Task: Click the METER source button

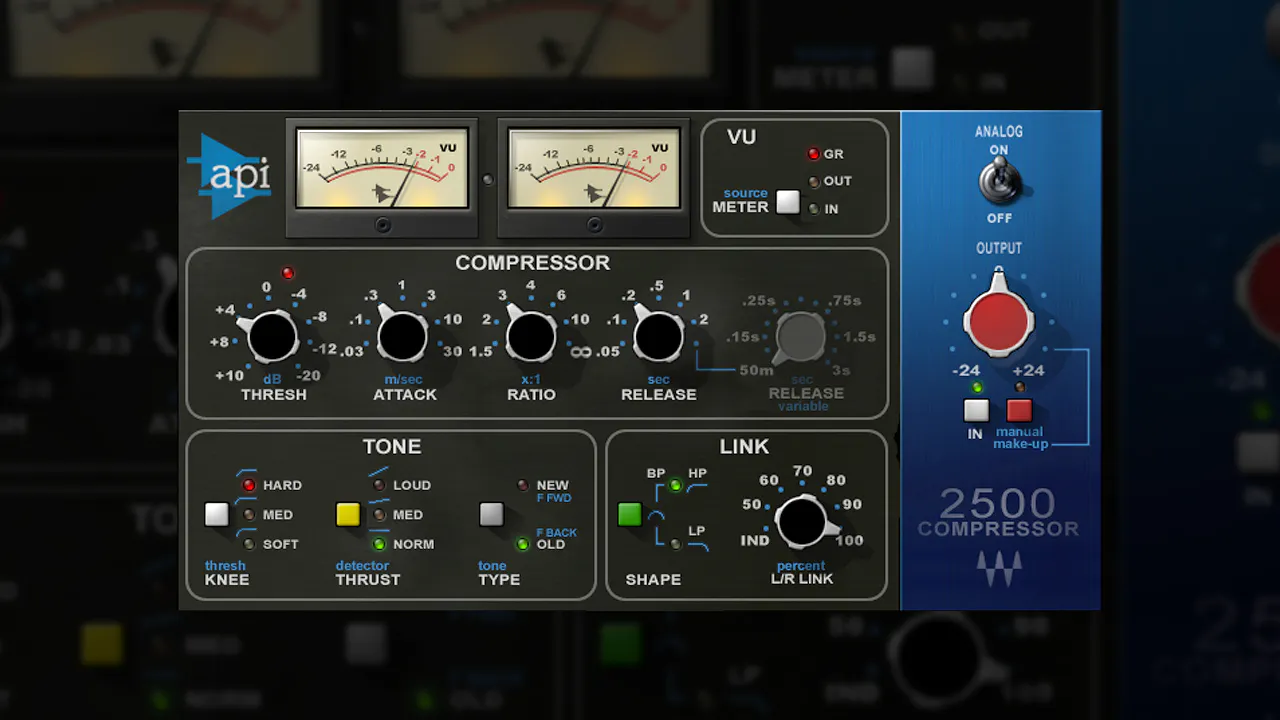Action: click(x=787, y=202)
